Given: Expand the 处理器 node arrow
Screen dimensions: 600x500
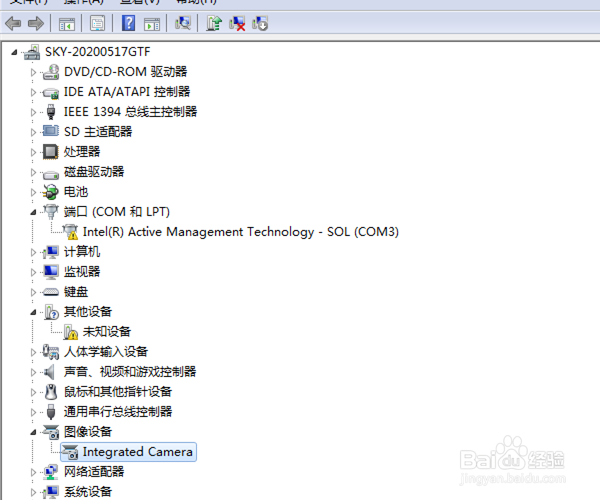Looking at the screenshot, I should click(33, 152).
